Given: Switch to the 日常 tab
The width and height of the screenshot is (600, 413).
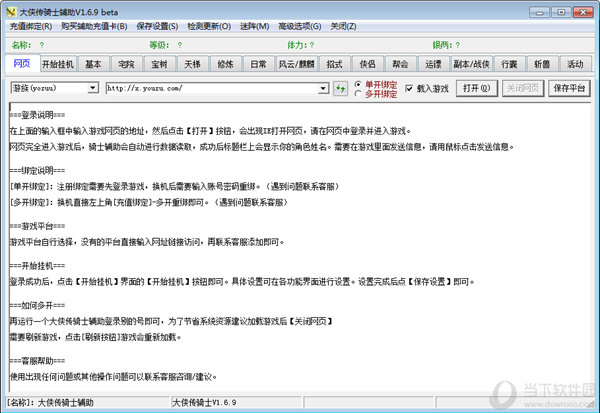Looking at the screenshot, I should pos(258,64).
